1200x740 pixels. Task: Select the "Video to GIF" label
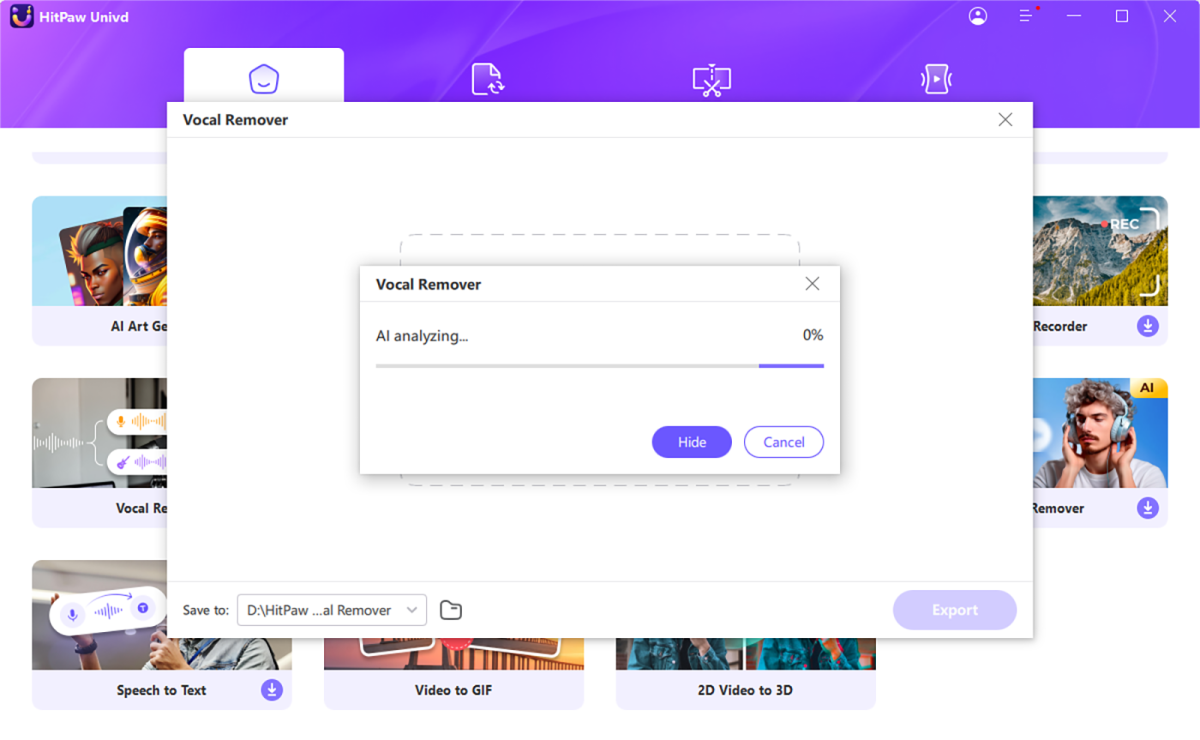(454, 690)
